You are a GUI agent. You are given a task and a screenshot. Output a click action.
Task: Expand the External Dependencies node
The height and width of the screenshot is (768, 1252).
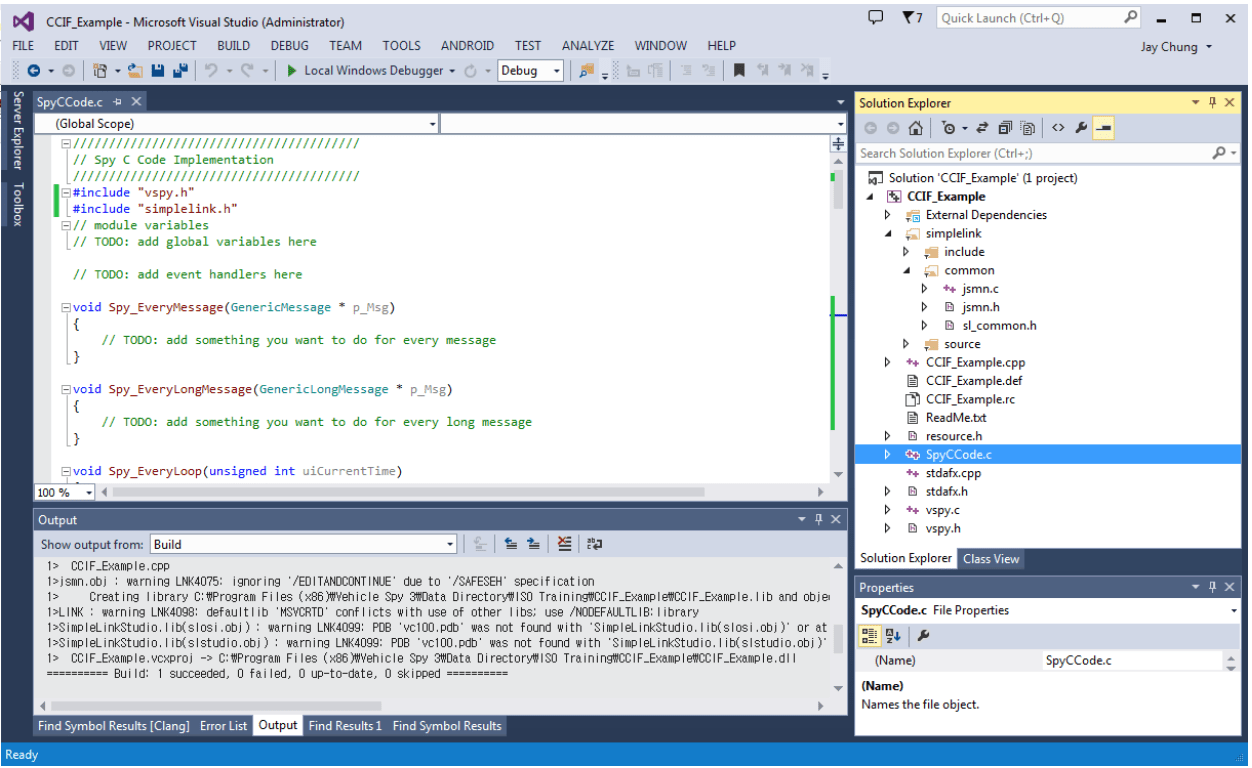tap(887, 215)
